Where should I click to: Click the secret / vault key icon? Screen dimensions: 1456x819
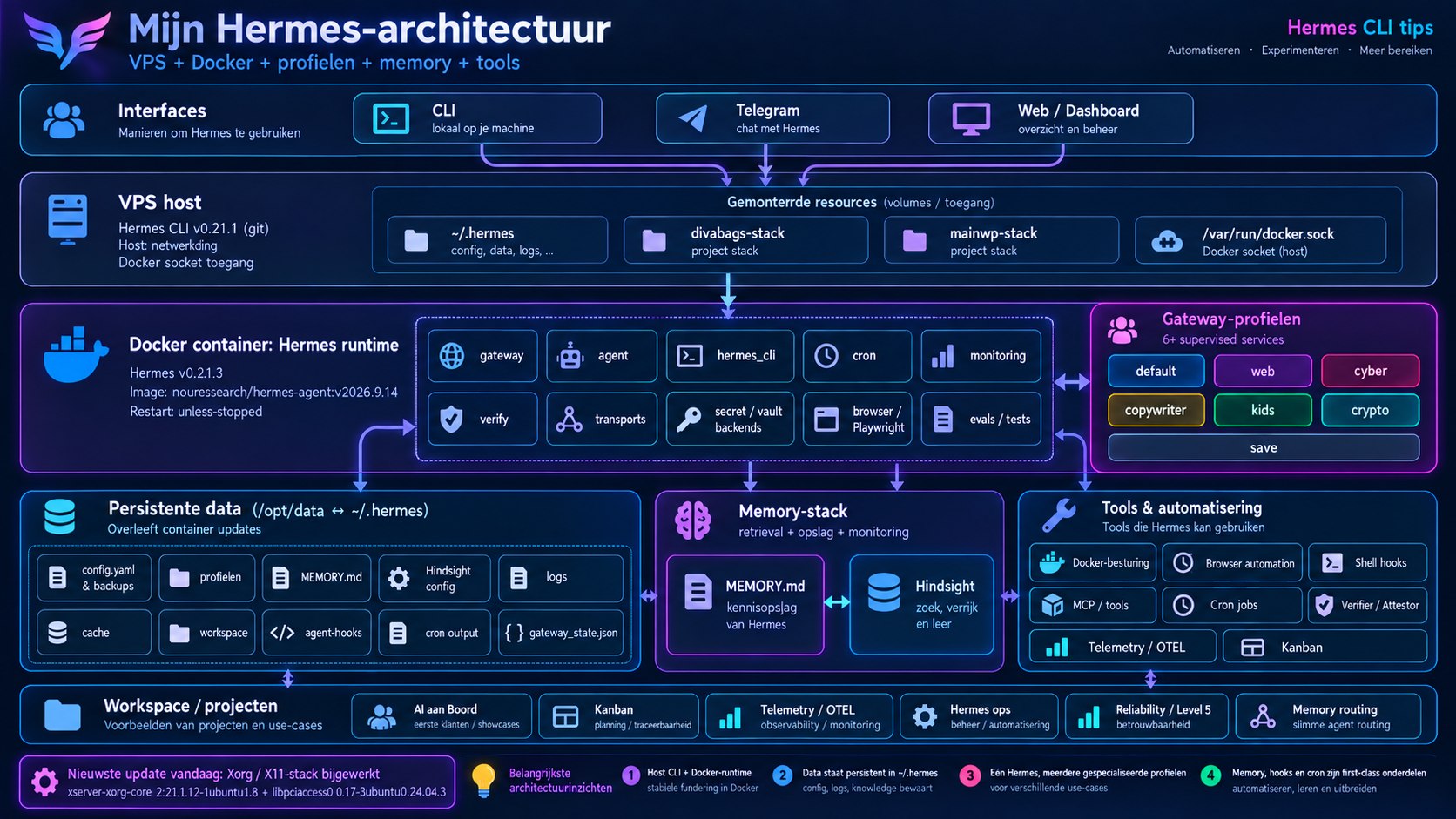click(x=689, y=420)
